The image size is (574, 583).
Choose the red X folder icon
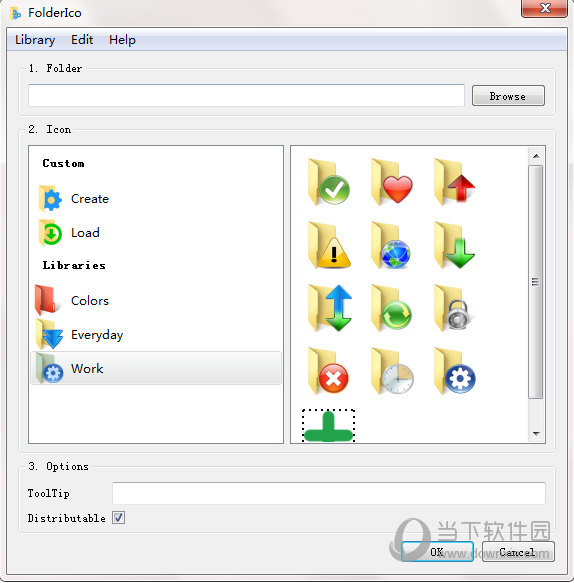coord(329,371)
